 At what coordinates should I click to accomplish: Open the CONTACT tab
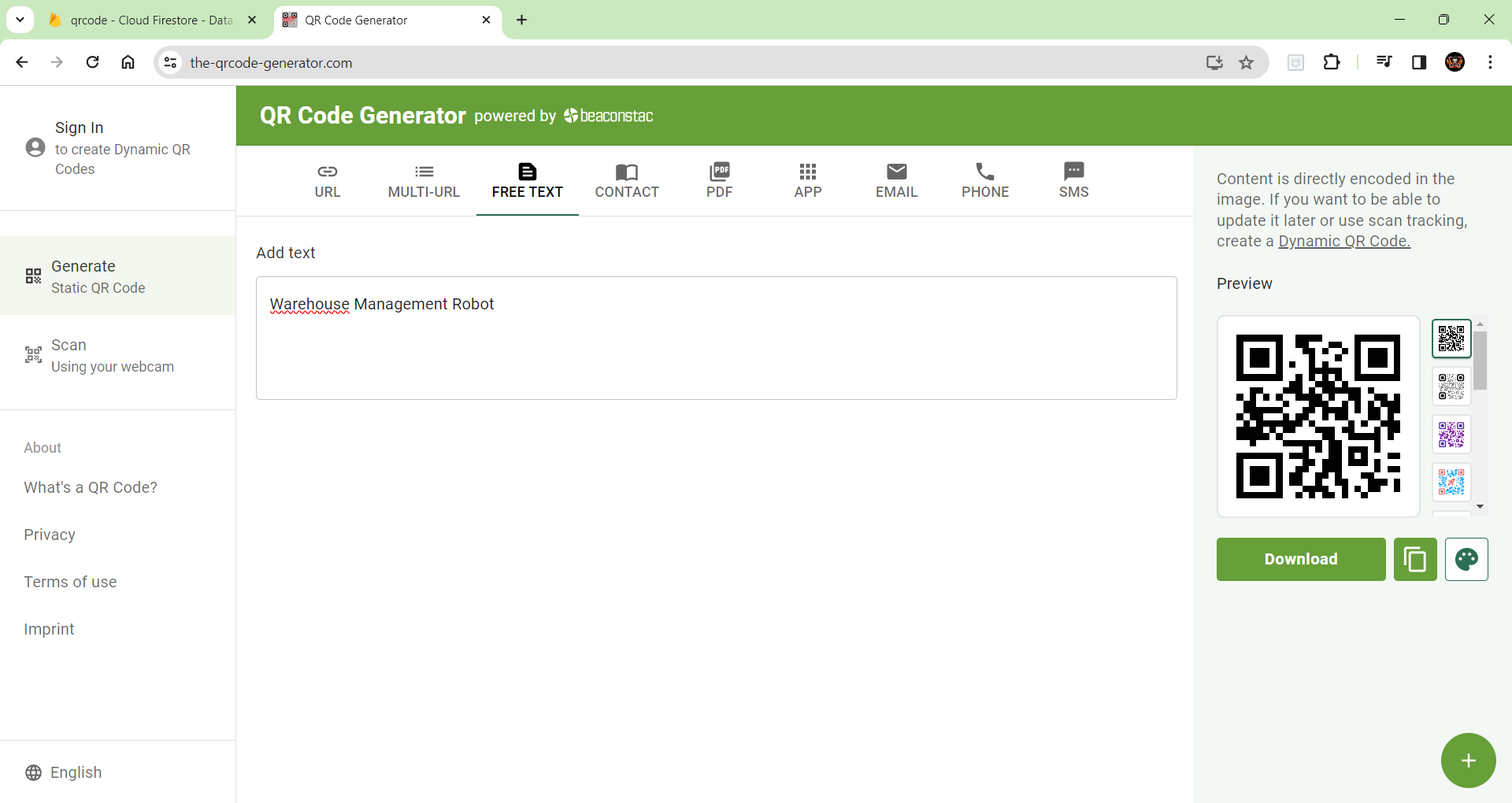coord(627,181)
